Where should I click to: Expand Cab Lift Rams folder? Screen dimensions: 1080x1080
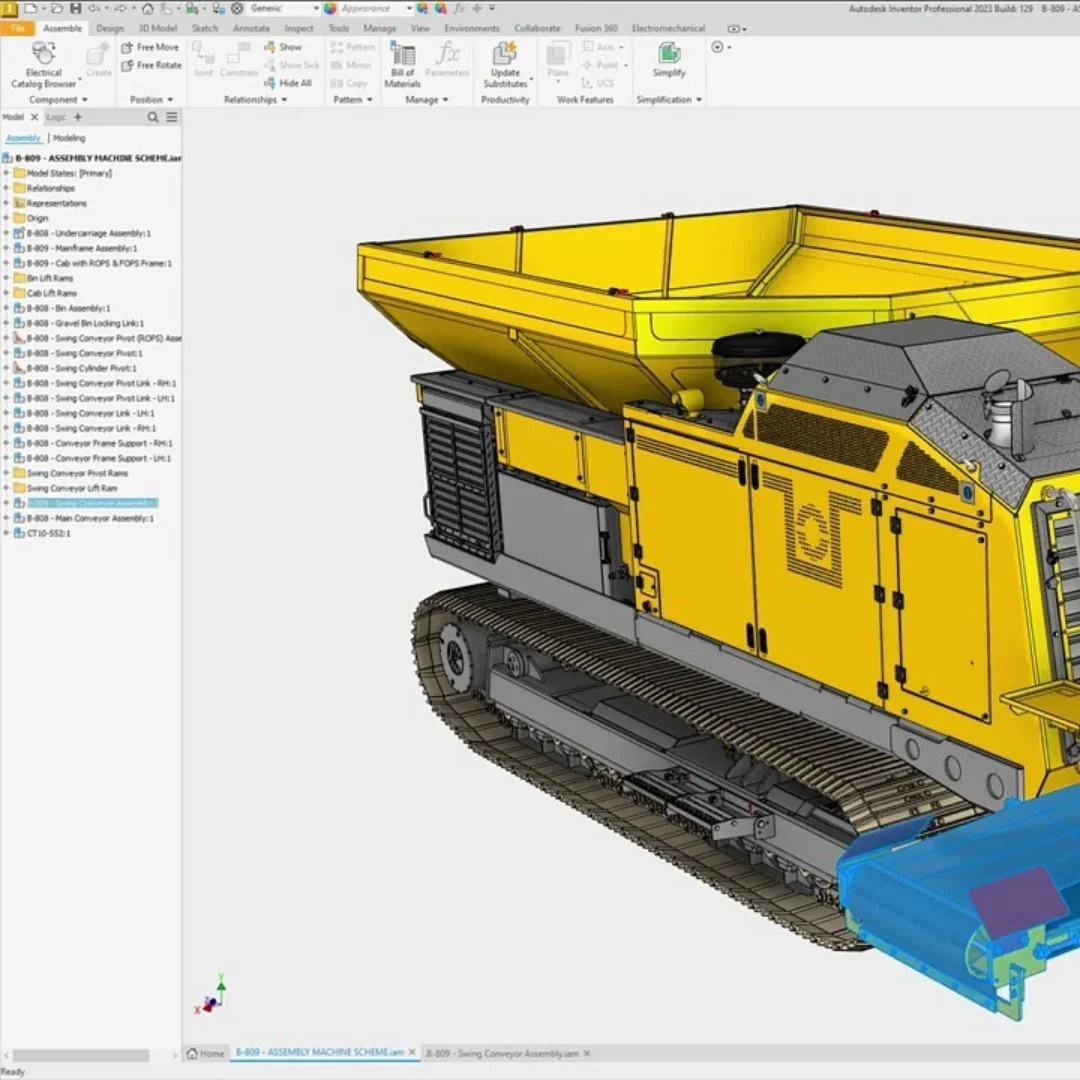[x=6, y=293]
